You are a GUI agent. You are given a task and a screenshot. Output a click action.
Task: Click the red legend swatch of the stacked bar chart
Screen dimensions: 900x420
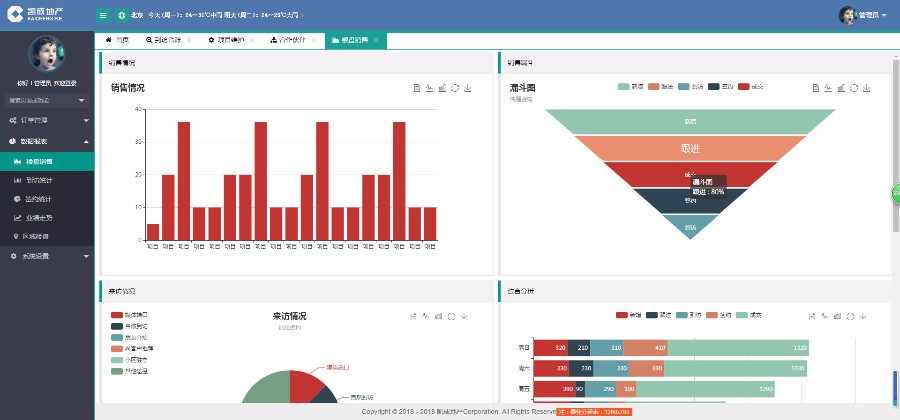(622, 315)
